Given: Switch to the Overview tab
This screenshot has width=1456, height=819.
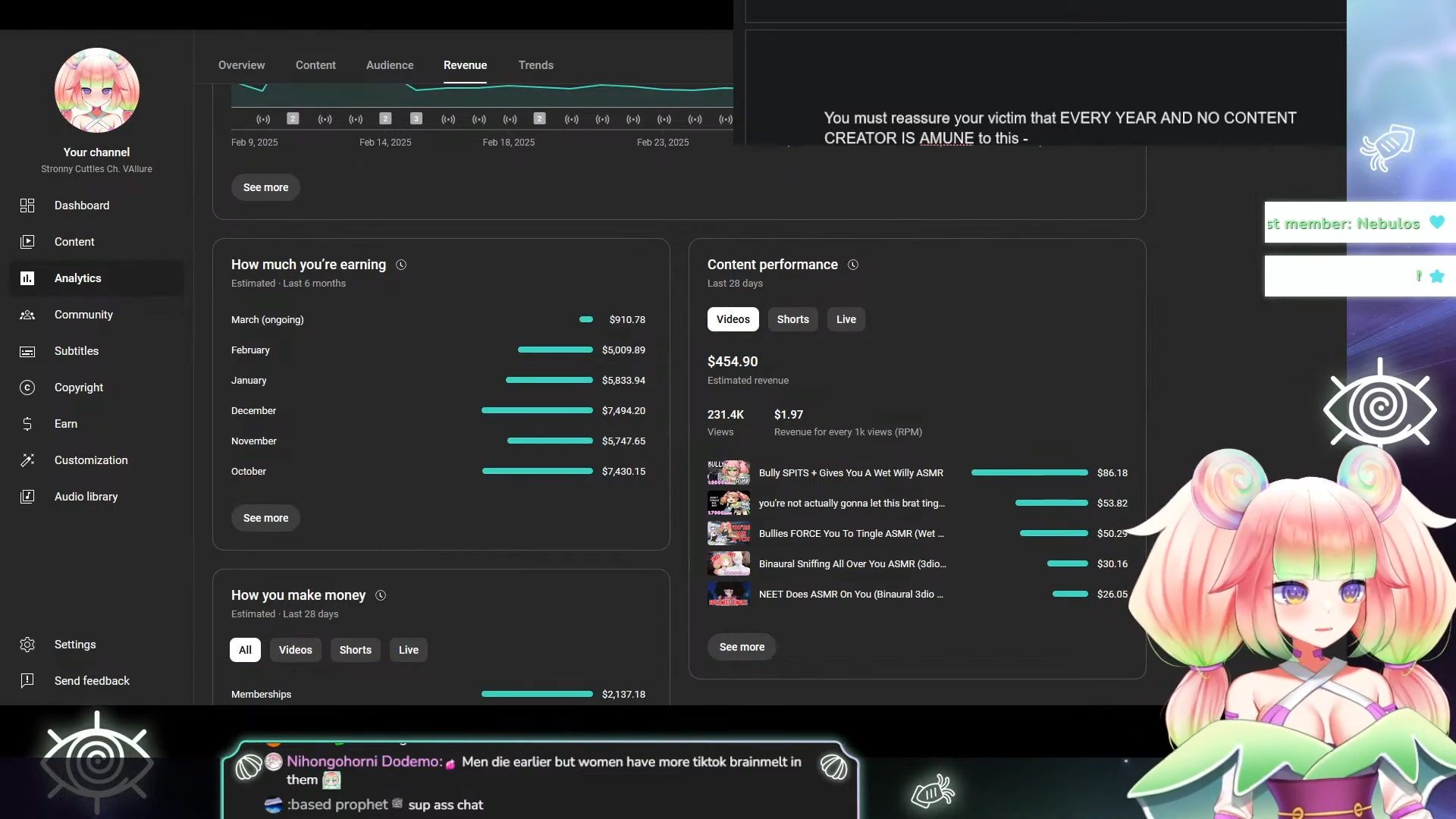Looking at the screenshot, I should tap(241, 65).
